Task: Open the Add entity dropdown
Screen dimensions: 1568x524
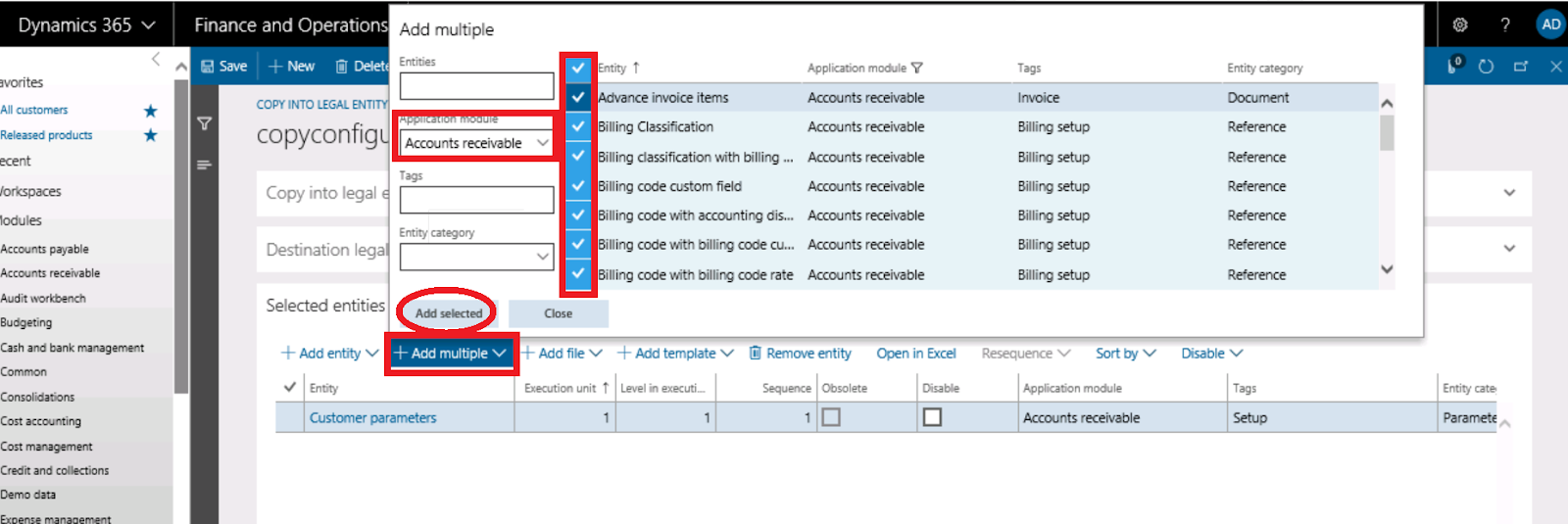Action: (x=329, y=354)
